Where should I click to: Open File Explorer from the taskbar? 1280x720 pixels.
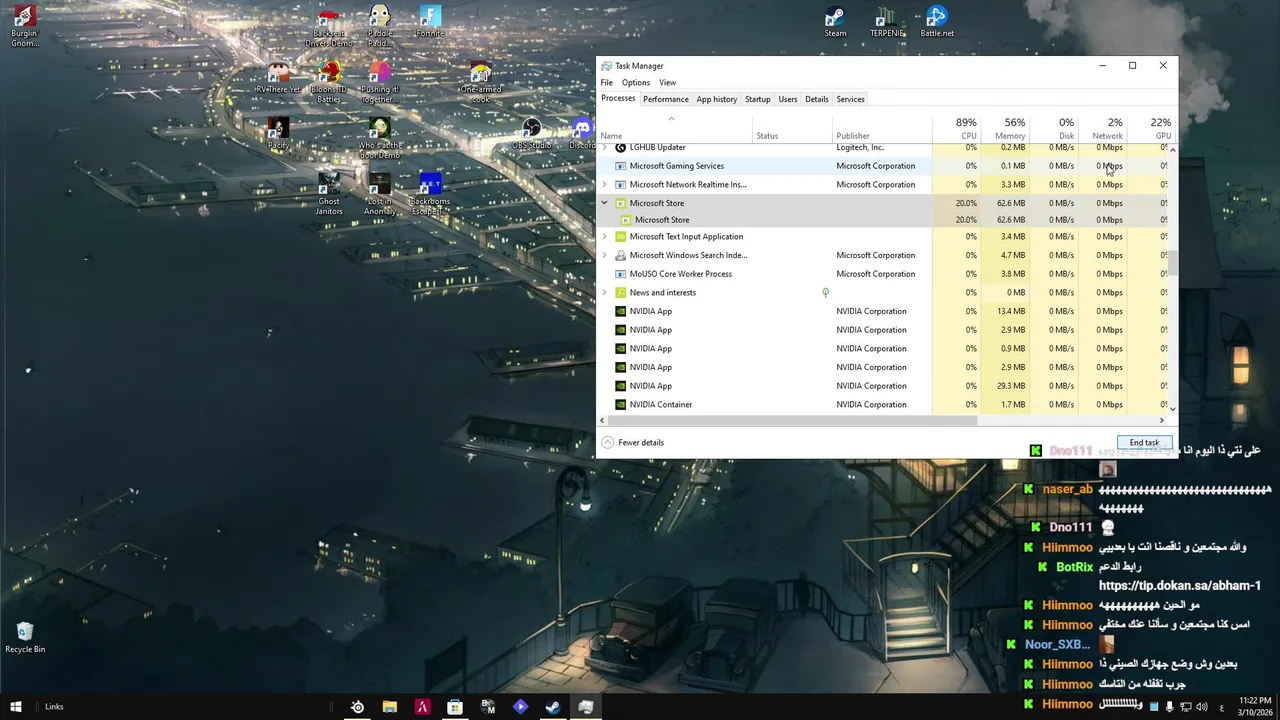tap(390, 707)
